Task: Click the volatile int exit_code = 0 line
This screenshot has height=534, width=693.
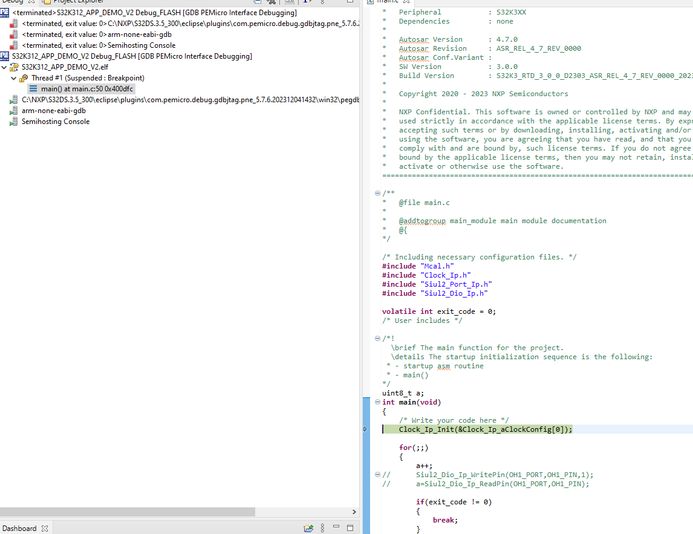Action: point(439,311)
